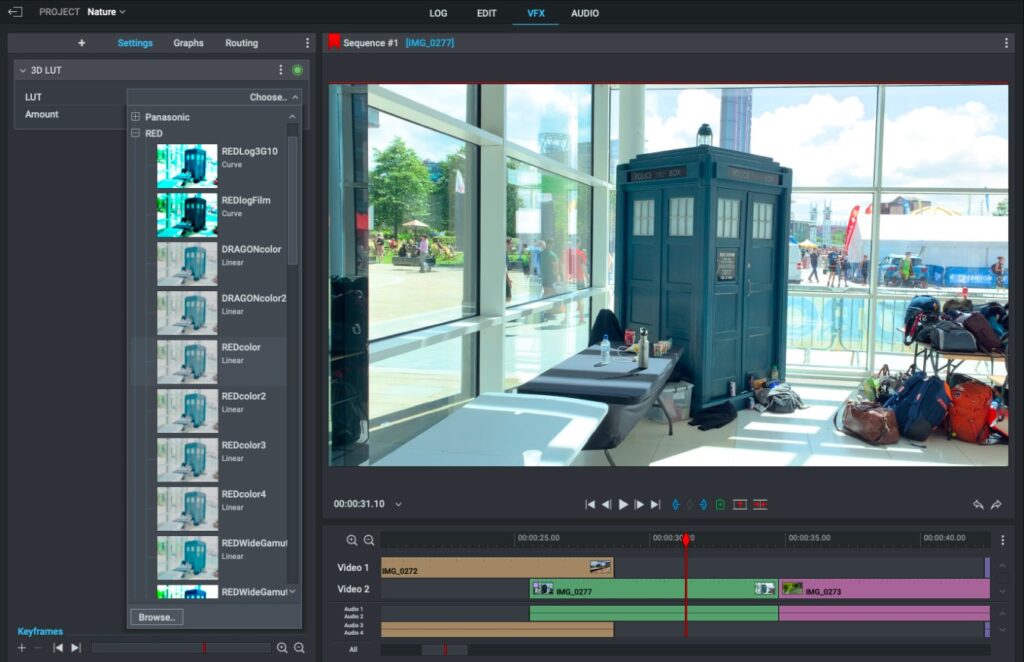Click the Browse button
The height and width of the screenshot is (662, 1024).
[x=156, y=617]
